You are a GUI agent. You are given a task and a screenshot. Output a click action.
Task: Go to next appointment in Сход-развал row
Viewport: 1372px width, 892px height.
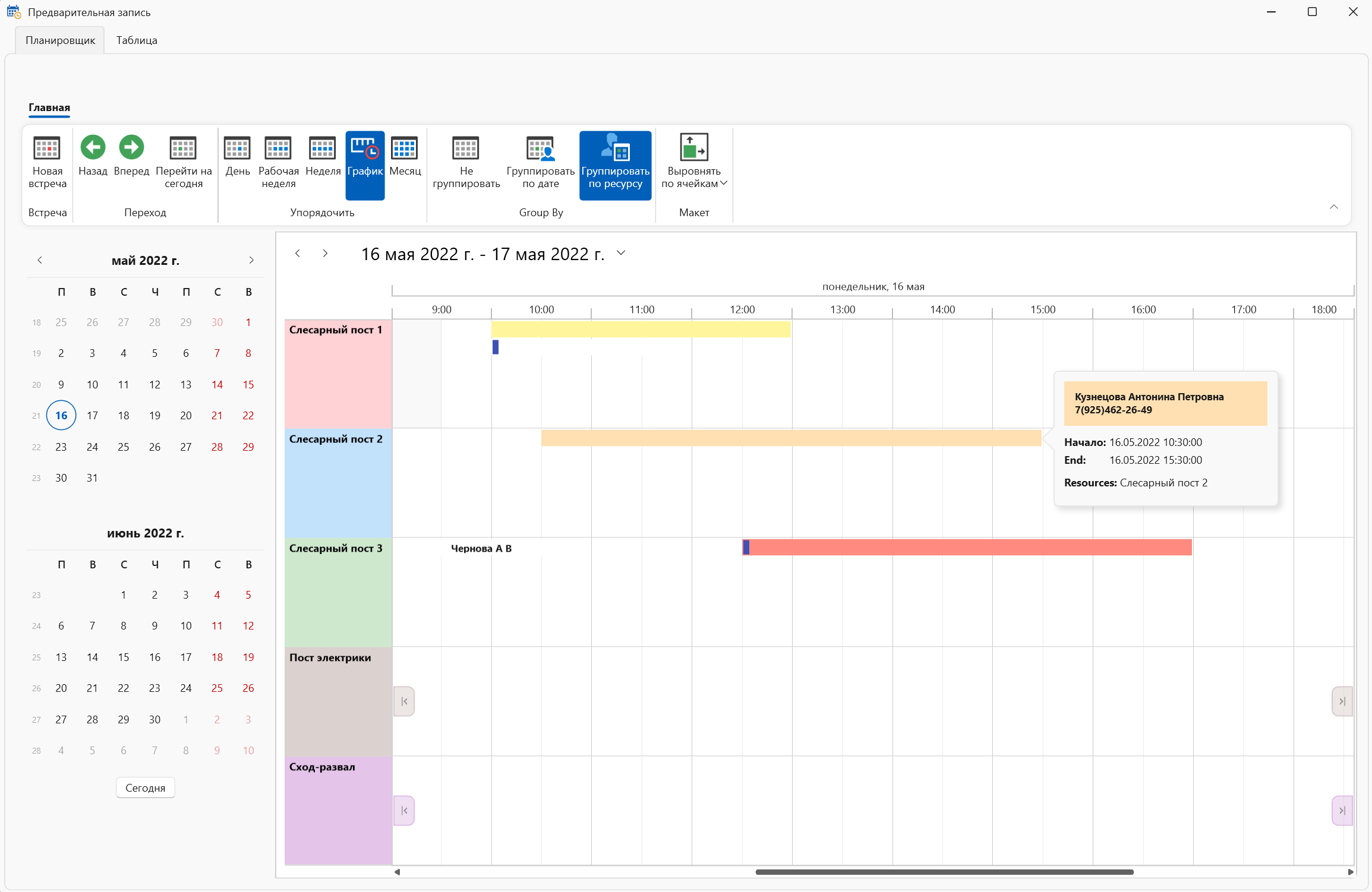click(1342, 811)
